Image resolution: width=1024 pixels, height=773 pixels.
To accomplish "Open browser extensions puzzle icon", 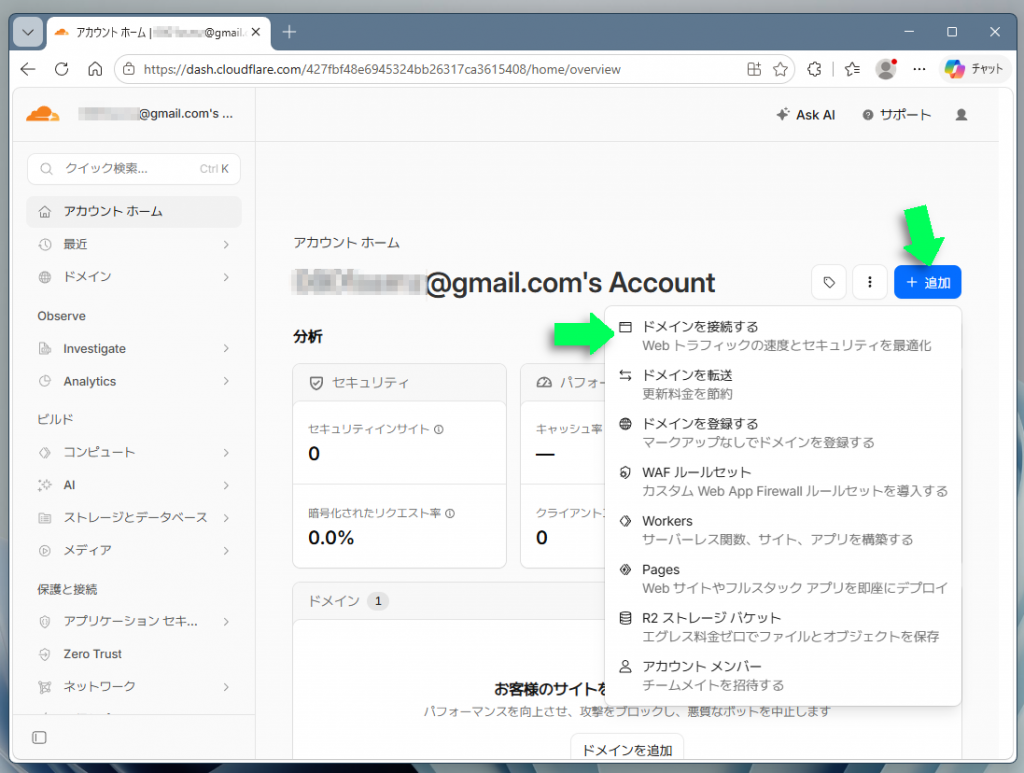I will (814, 69).
